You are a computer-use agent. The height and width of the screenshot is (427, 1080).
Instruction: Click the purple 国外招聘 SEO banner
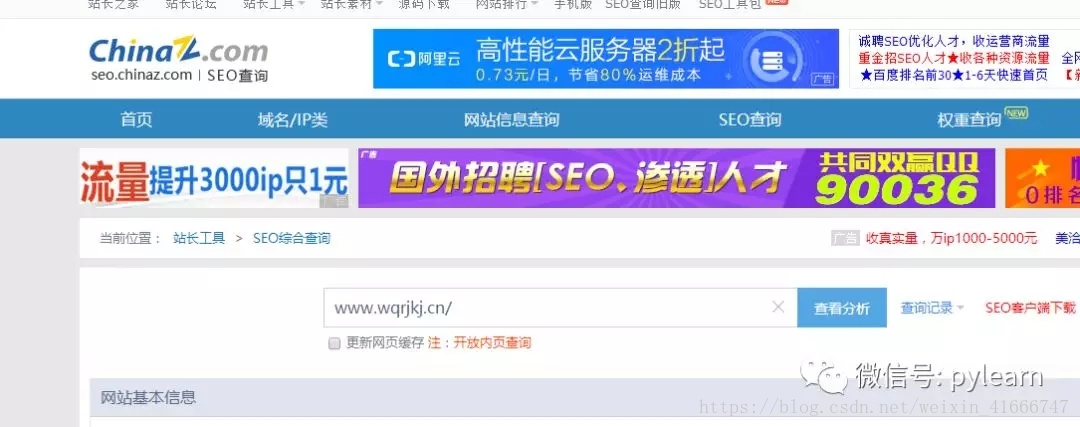(676, 178)
